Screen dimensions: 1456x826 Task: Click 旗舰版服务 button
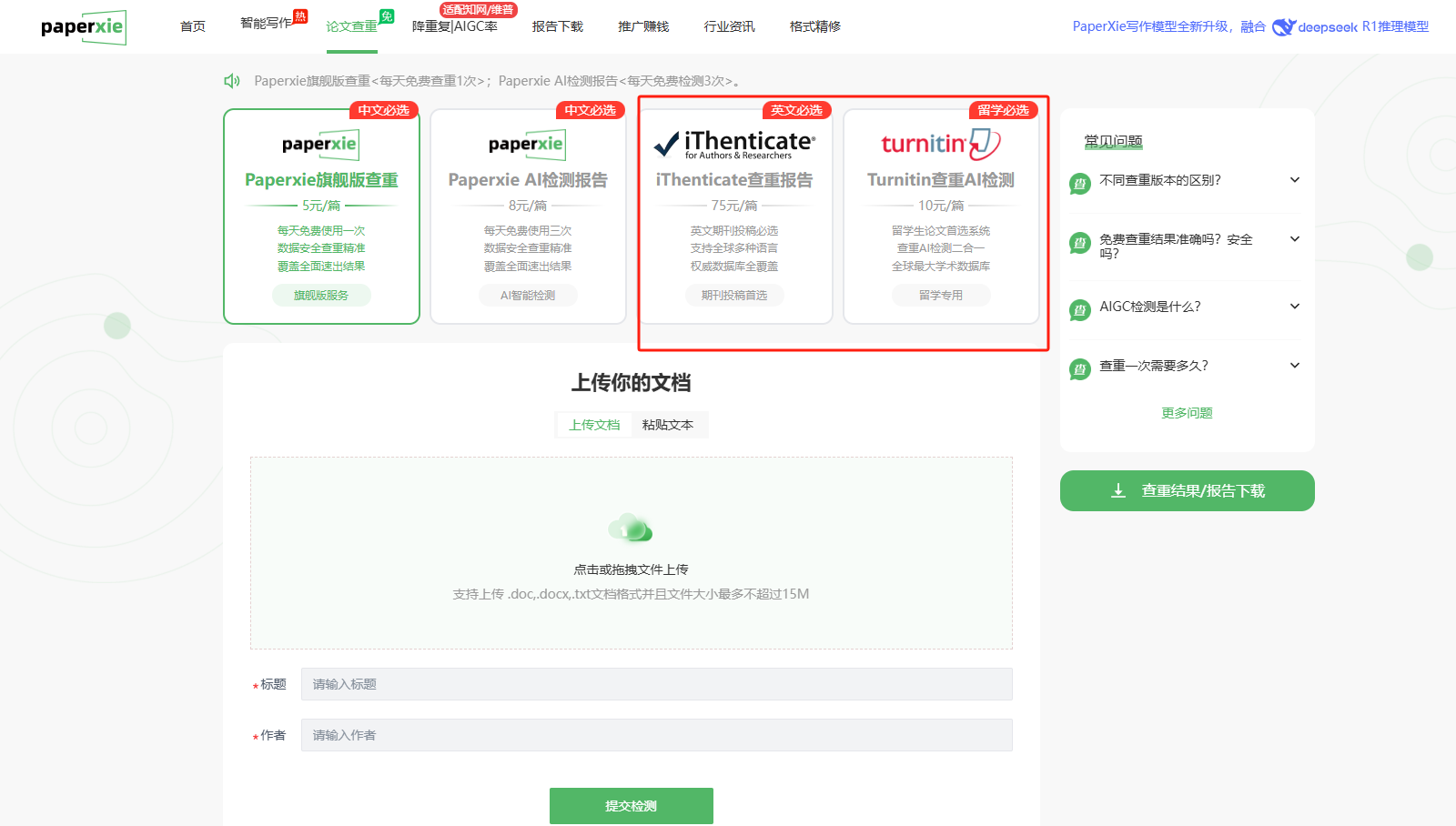pyautogui.click(x=321, y=296)
